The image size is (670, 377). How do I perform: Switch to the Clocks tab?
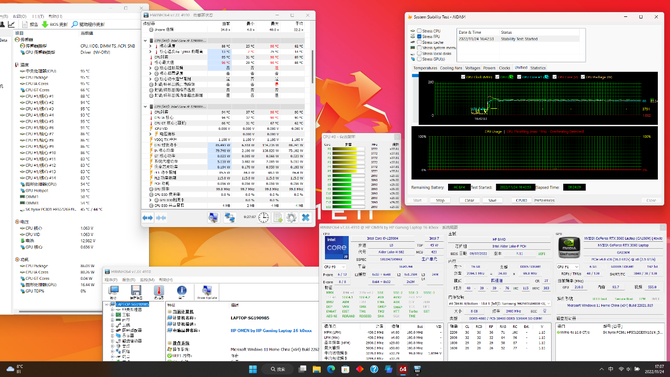tap(505, 68)
